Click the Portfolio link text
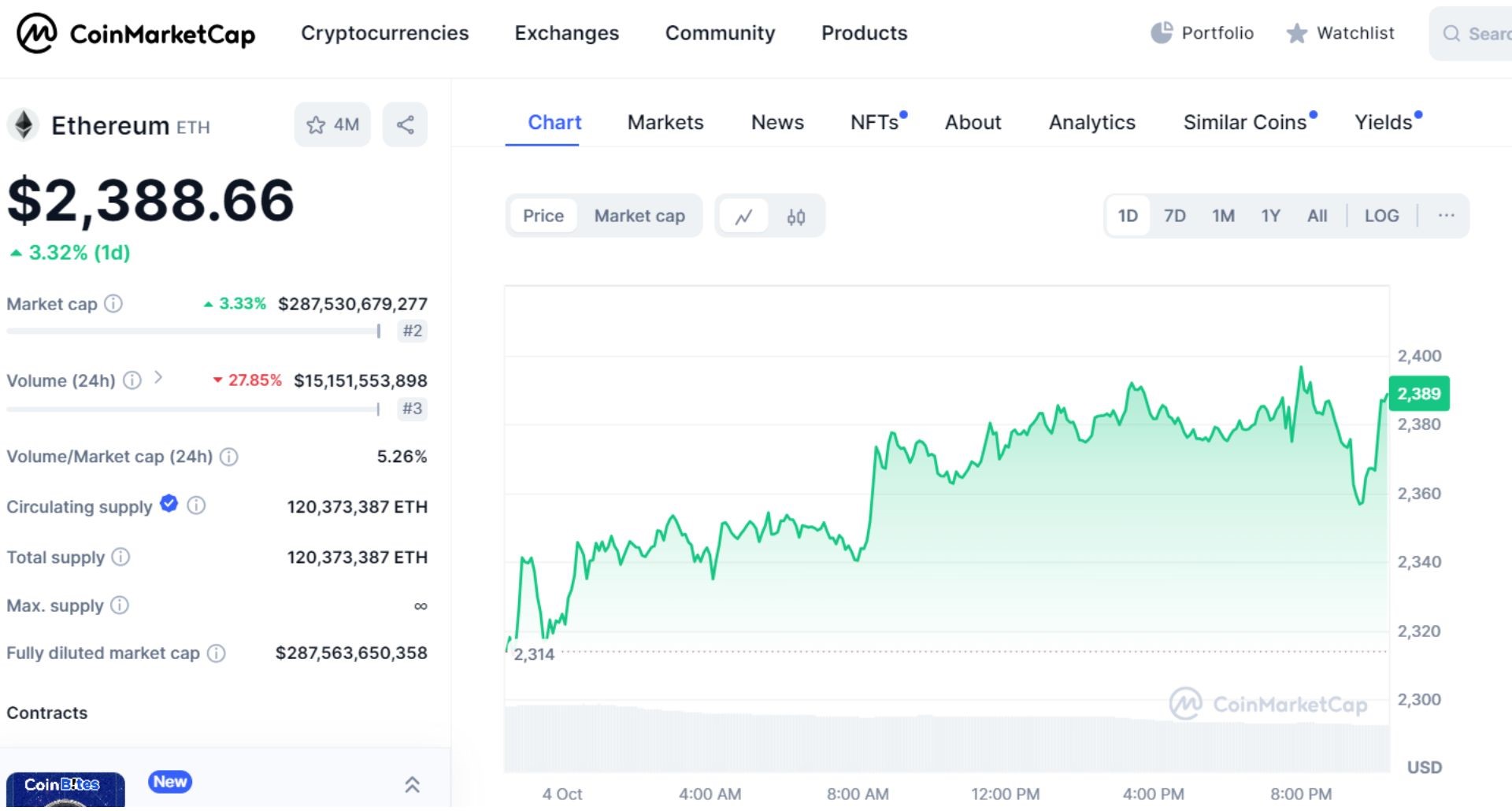This screenshot has width=1512, height=811. [1217, 33]
